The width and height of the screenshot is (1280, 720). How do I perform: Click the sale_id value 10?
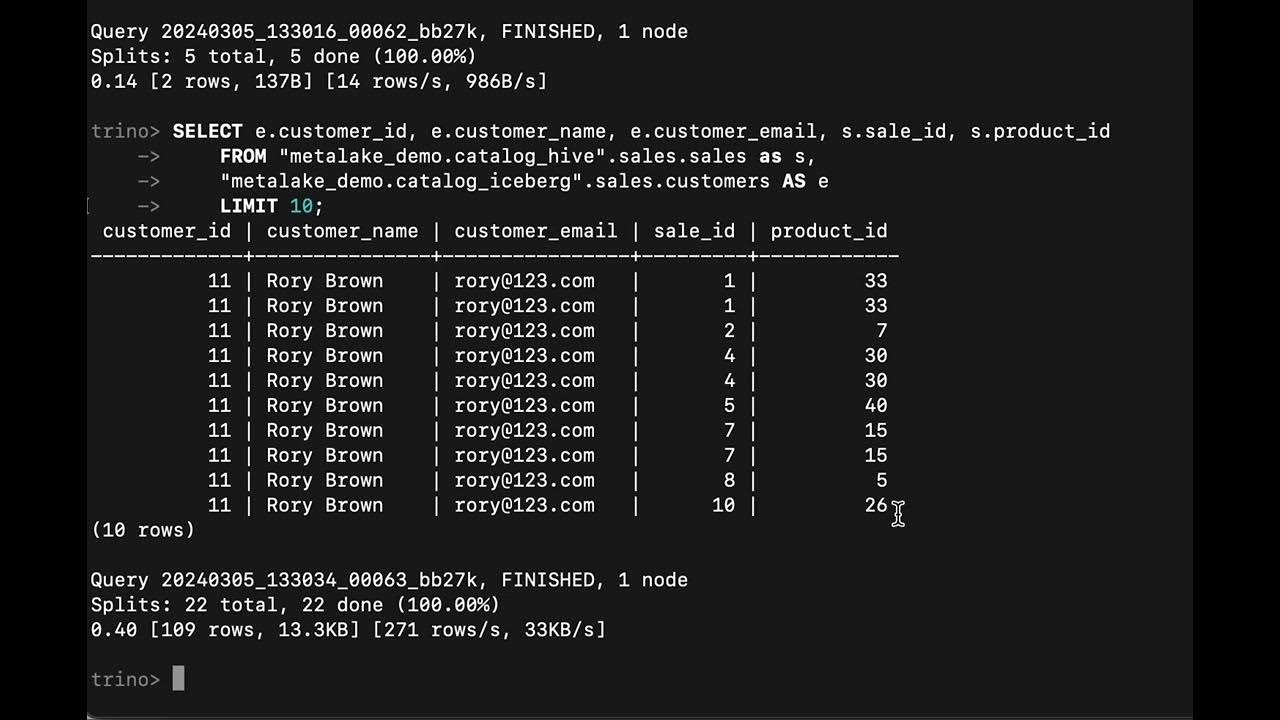(x=723, y=505)
